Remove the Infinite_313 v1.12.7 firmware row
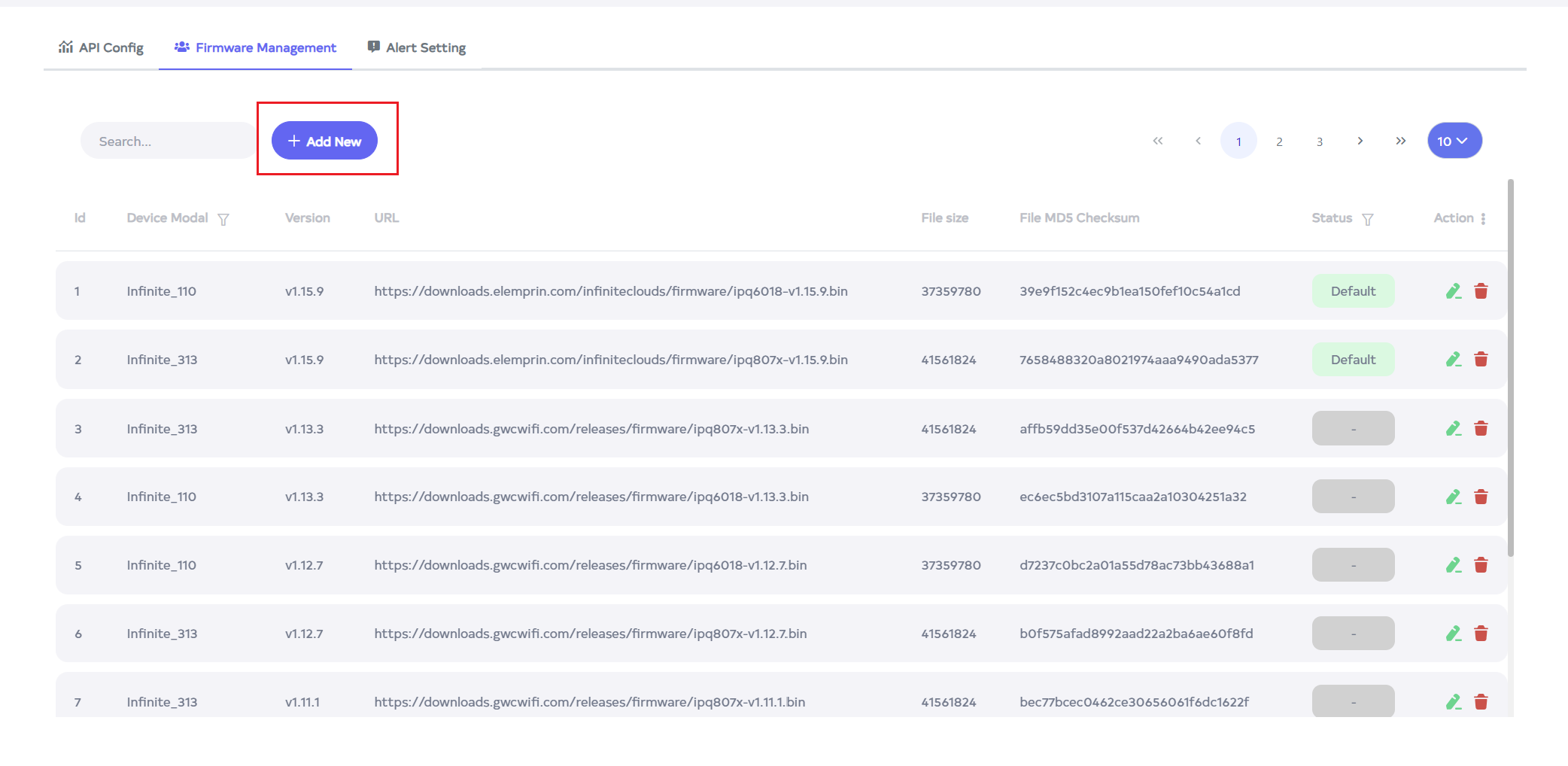1568x766 pixels. click(1481, 634)
